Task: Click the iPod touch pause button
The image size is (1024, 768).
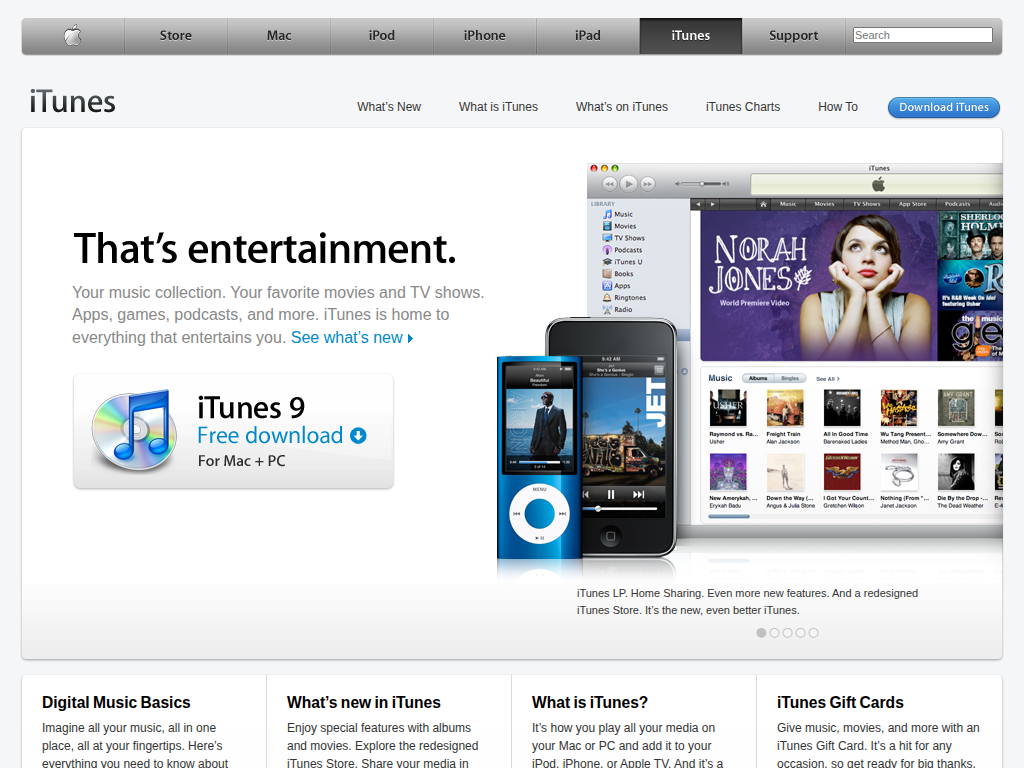Action: coord(611,494)
